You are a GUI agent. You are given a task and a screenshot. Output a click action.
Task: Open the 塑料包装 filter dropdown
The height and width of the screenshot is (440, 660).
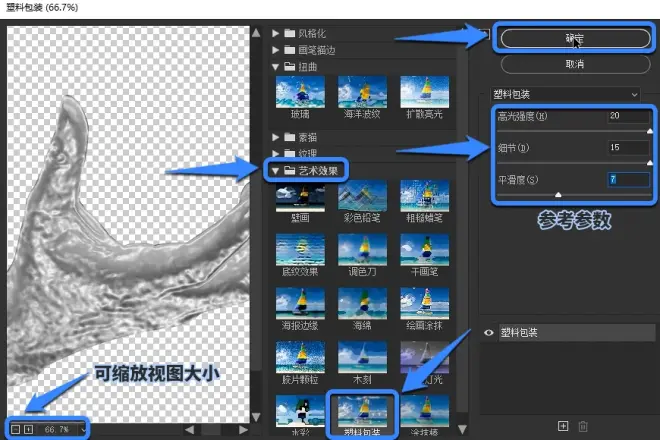click(566, 95)
